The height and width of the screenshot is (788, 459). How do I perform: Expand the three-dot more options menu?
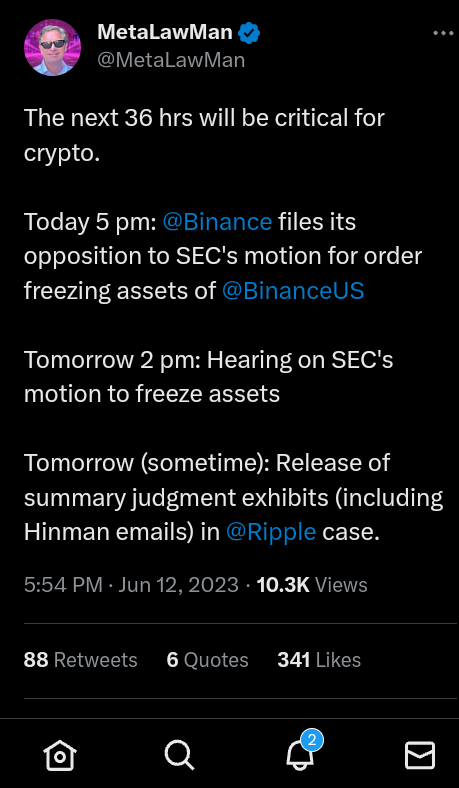[x=443, y=33]
